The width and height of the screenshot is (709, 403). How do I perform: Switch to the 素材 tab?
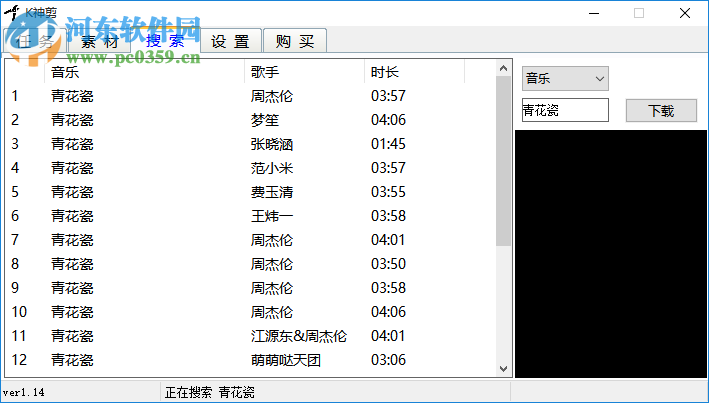(x=99, y=41)
